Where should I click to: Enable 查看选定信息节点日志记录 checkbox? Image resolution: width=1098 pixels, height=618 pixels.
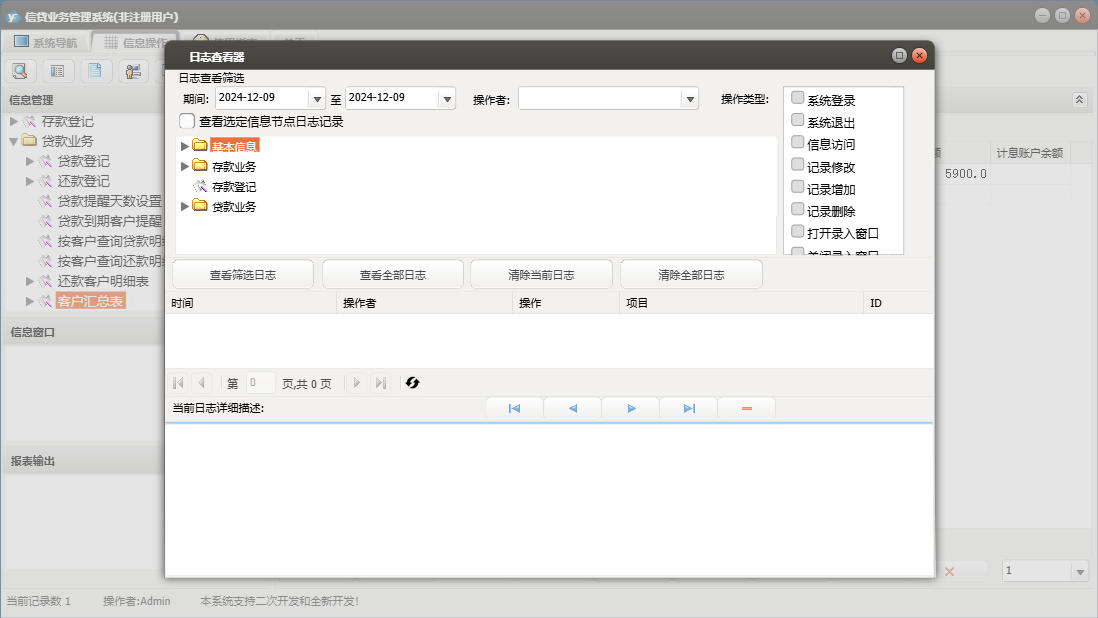point(187,121)
